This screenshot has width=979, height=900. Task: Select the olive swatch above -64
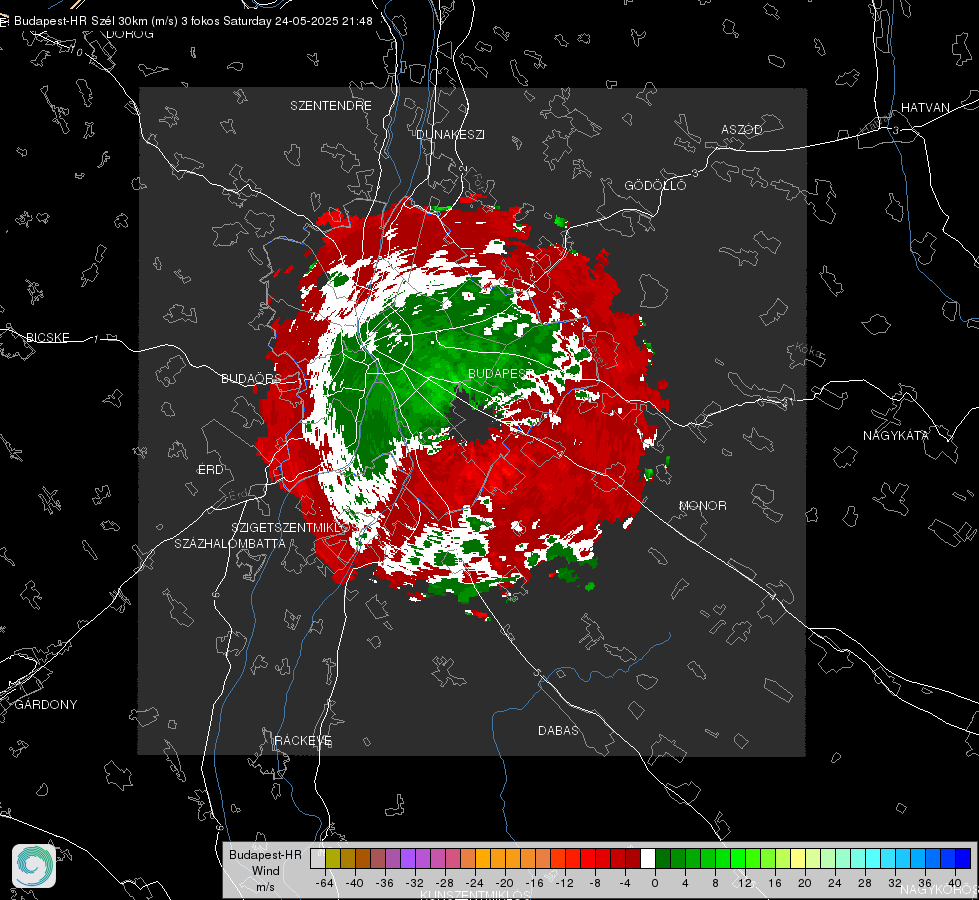[333, 858]
